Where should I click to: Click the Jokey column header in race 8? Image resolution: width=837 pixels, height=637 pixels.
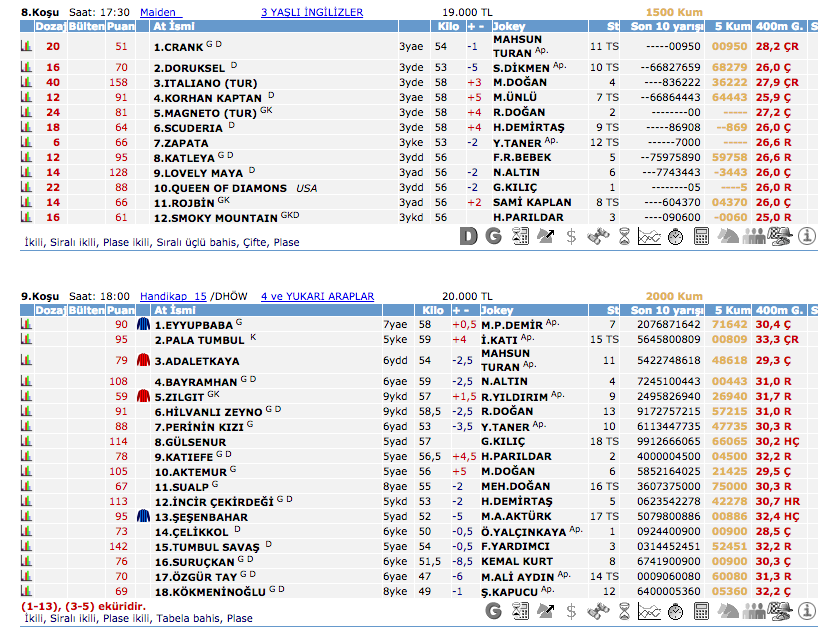point(510,27)
